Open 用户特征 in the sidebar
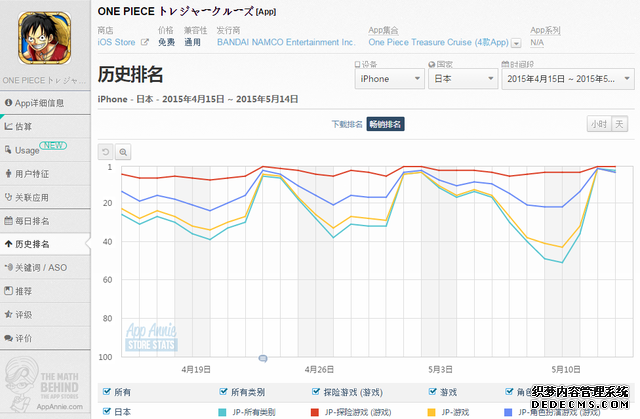 tap(45, 174)
